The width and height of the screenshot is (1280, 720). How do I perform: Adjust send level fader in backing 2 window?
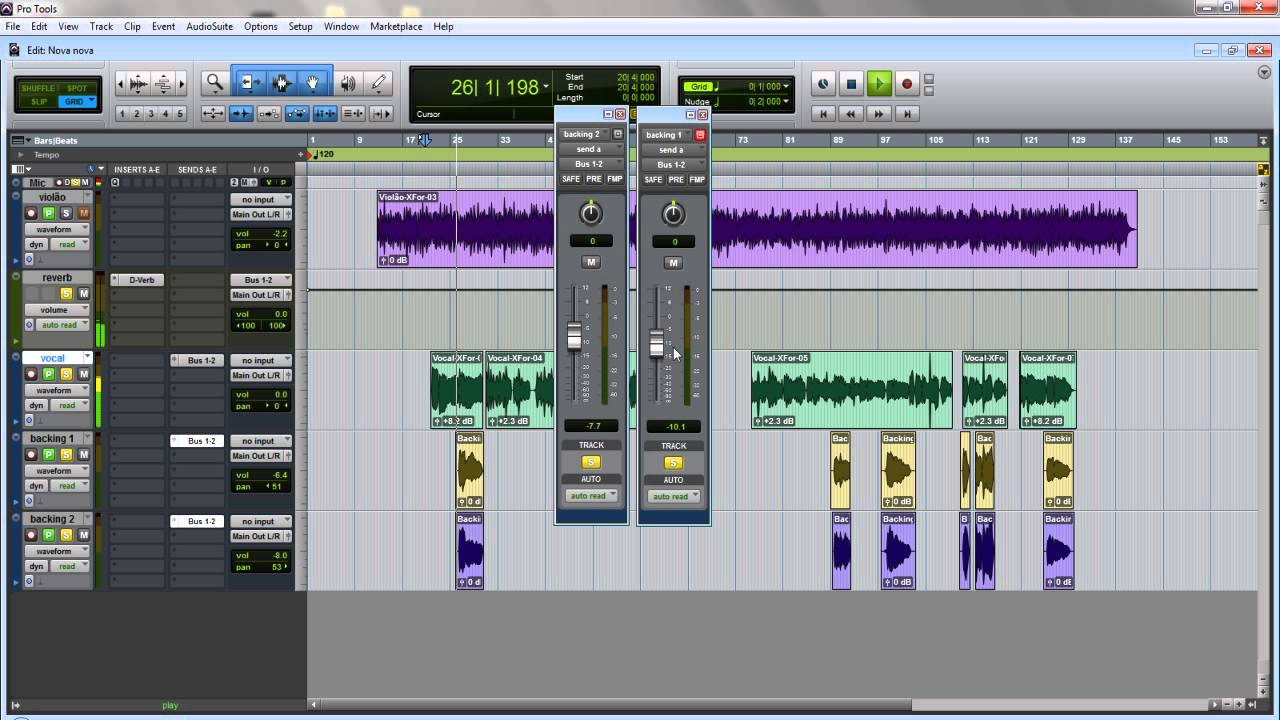coord(574,336)
